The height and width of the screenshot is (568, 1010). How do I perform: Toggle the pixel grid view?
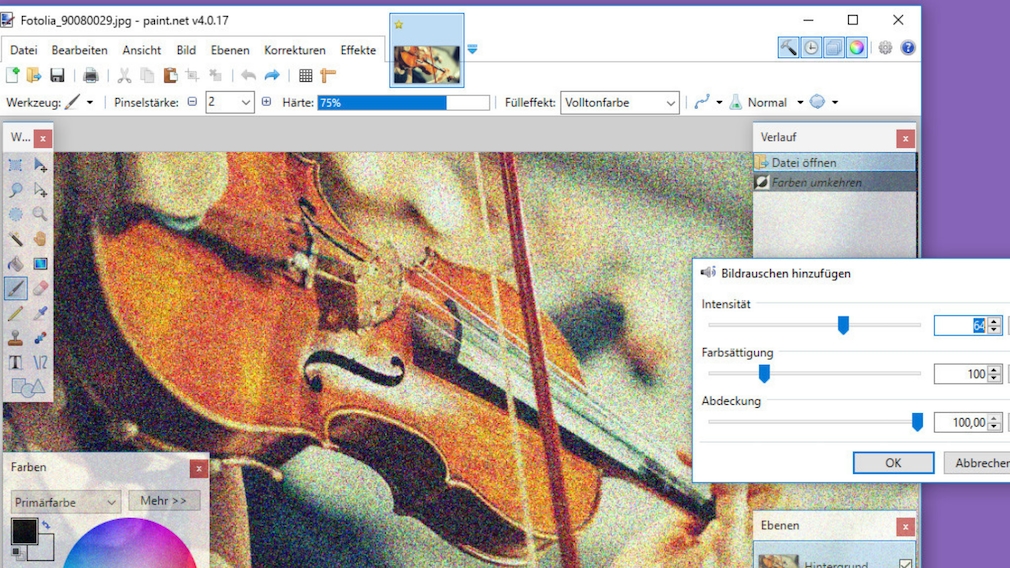point(305,76)
